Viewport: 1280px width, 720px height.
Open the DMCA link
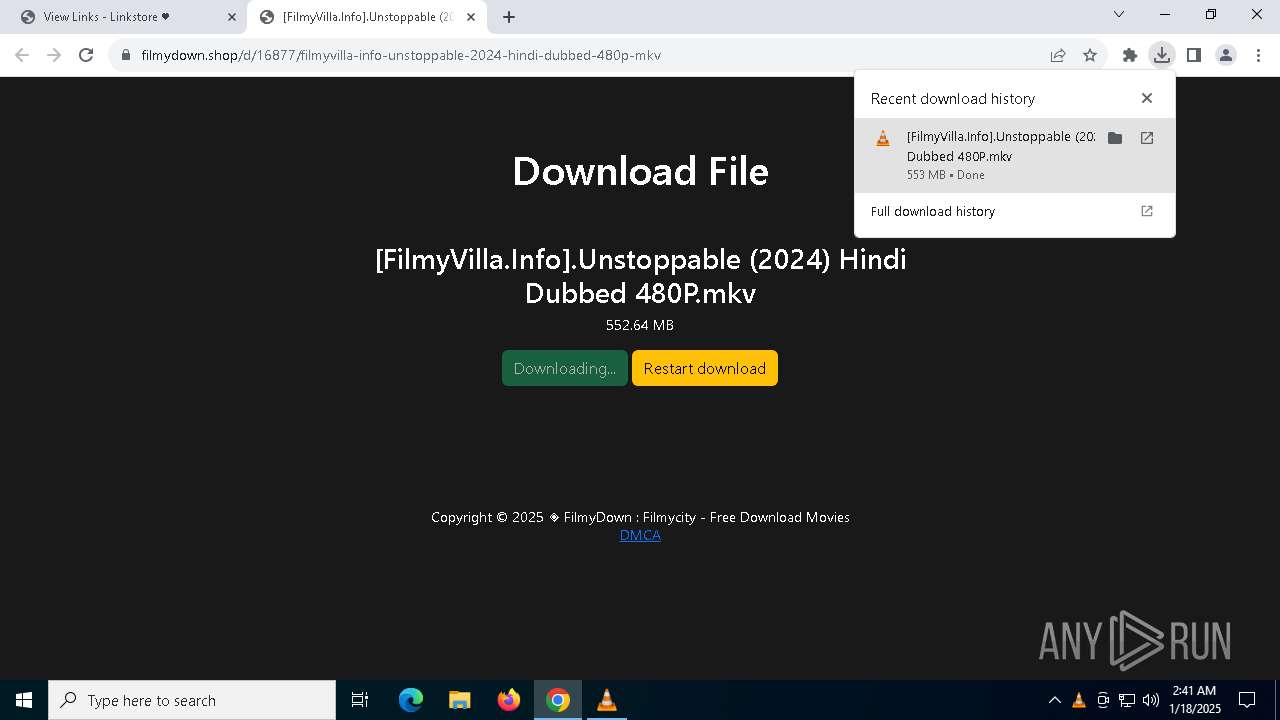640,535
